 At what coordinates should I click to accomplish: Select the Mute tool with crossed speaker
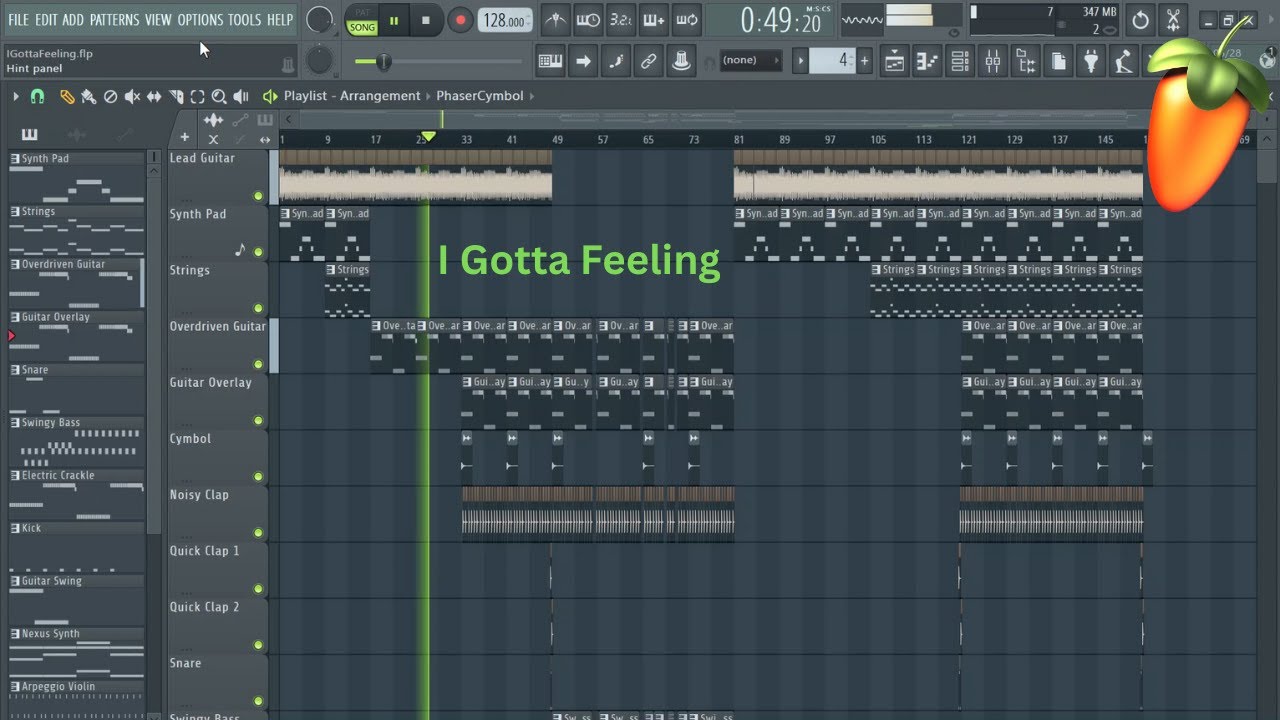132,97
